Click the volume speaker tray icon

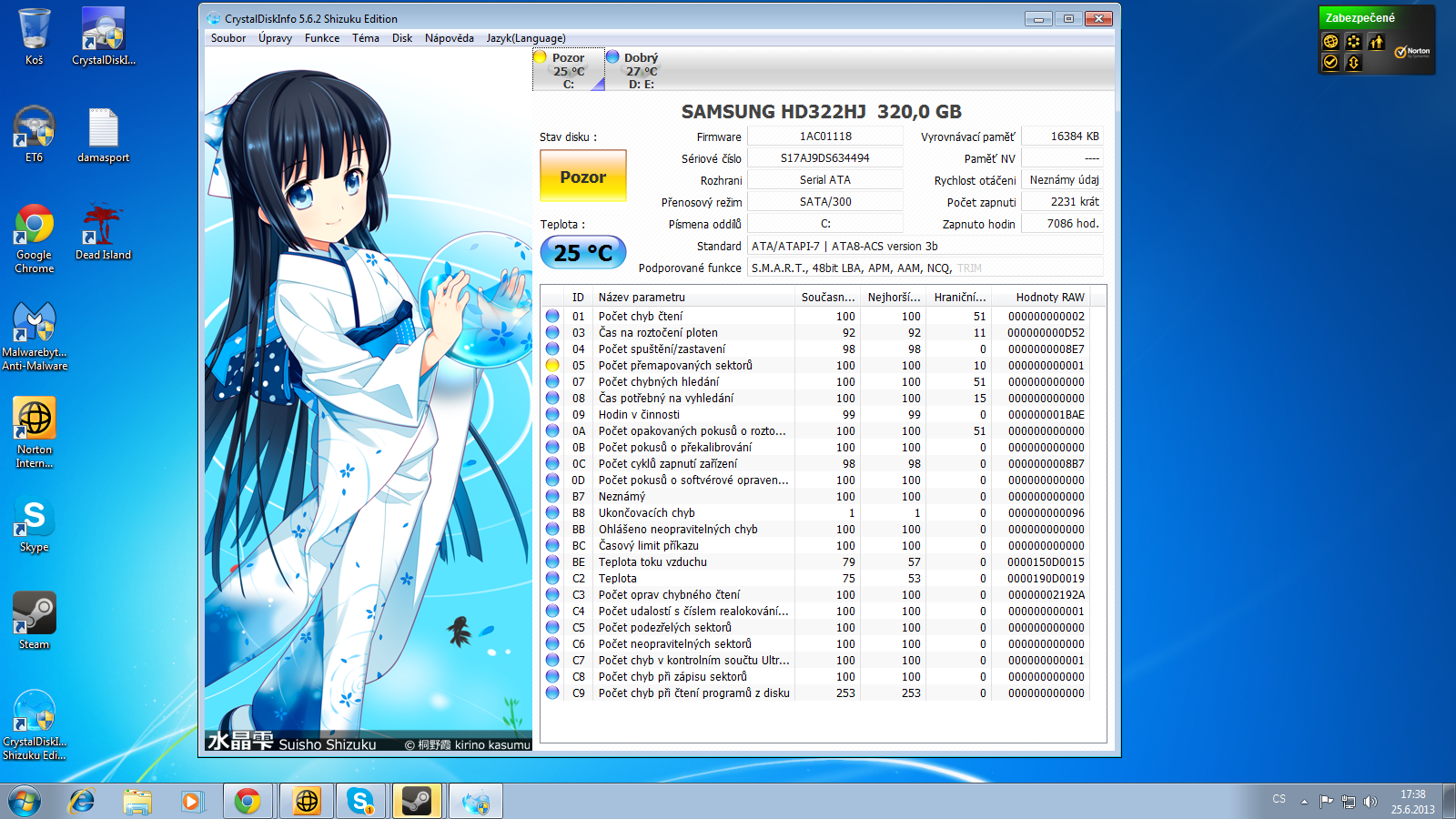tap(1370, 802)
